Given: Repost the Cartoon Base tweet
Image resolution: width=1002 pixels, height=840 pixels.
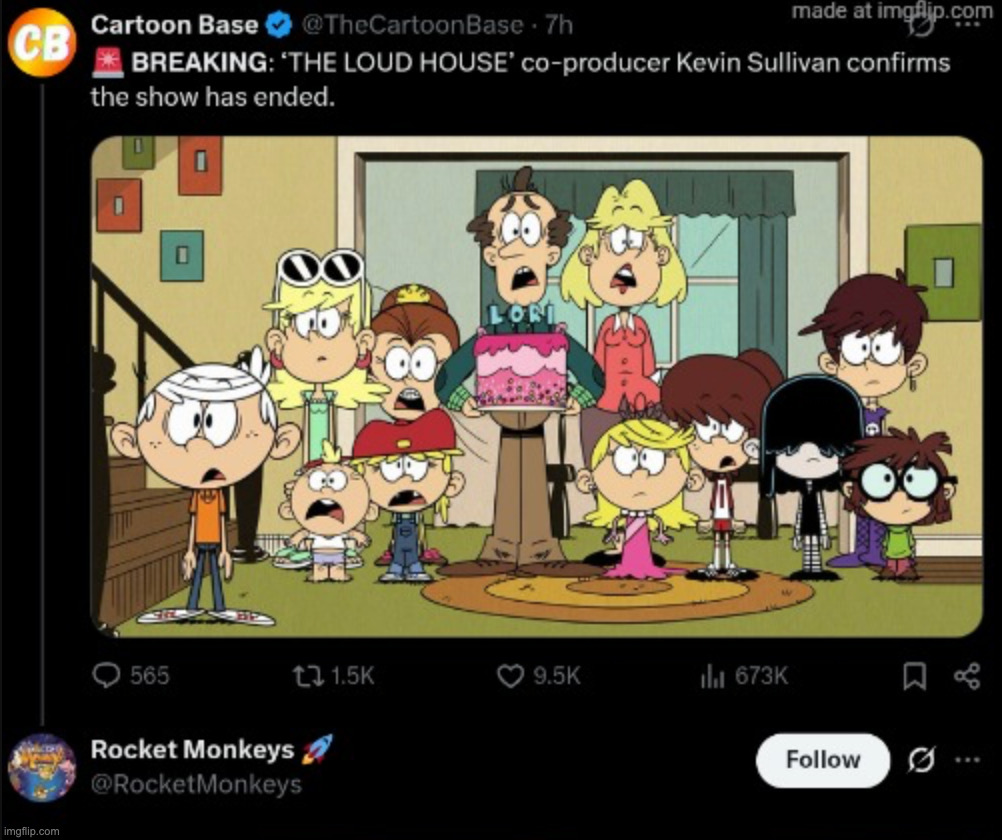Looking at the screenshot, I should [306, 676].
